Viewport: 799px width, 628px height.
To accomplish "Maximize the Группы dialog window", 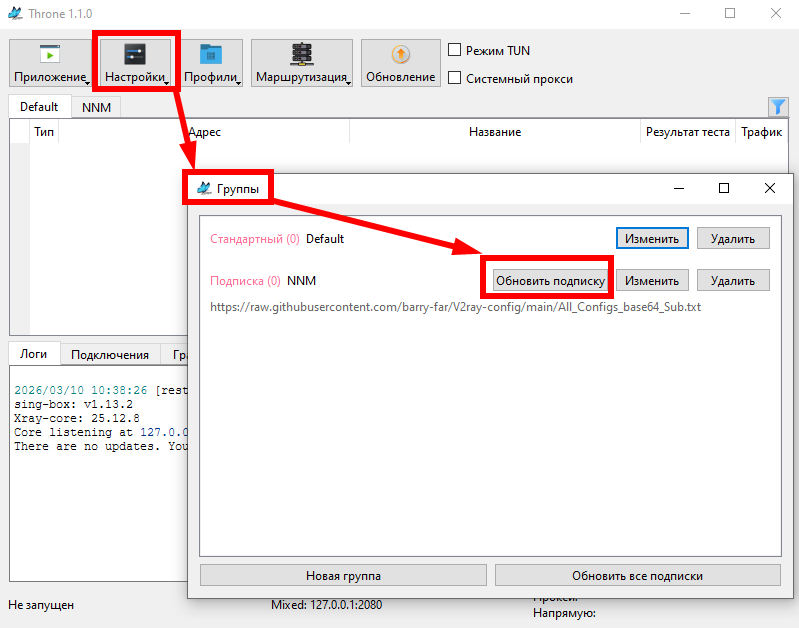I will pyautogui.click(x=724, y=188).
